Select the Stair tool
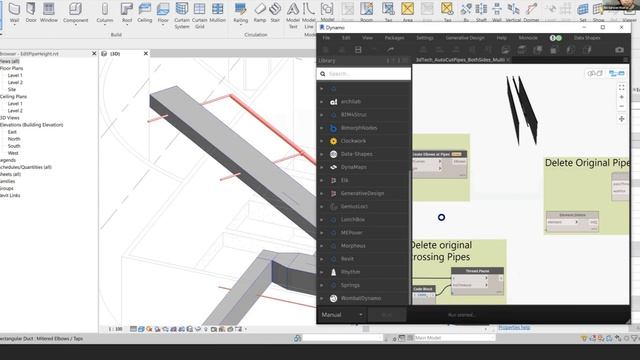640x360 pixels. pos(275,12)
